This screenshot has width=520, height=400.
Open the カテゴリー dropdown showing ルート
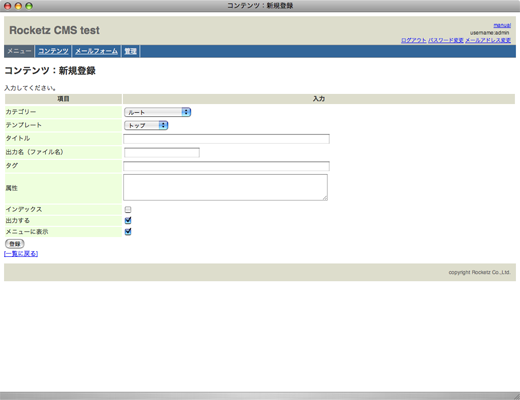[x=157, y=112]
